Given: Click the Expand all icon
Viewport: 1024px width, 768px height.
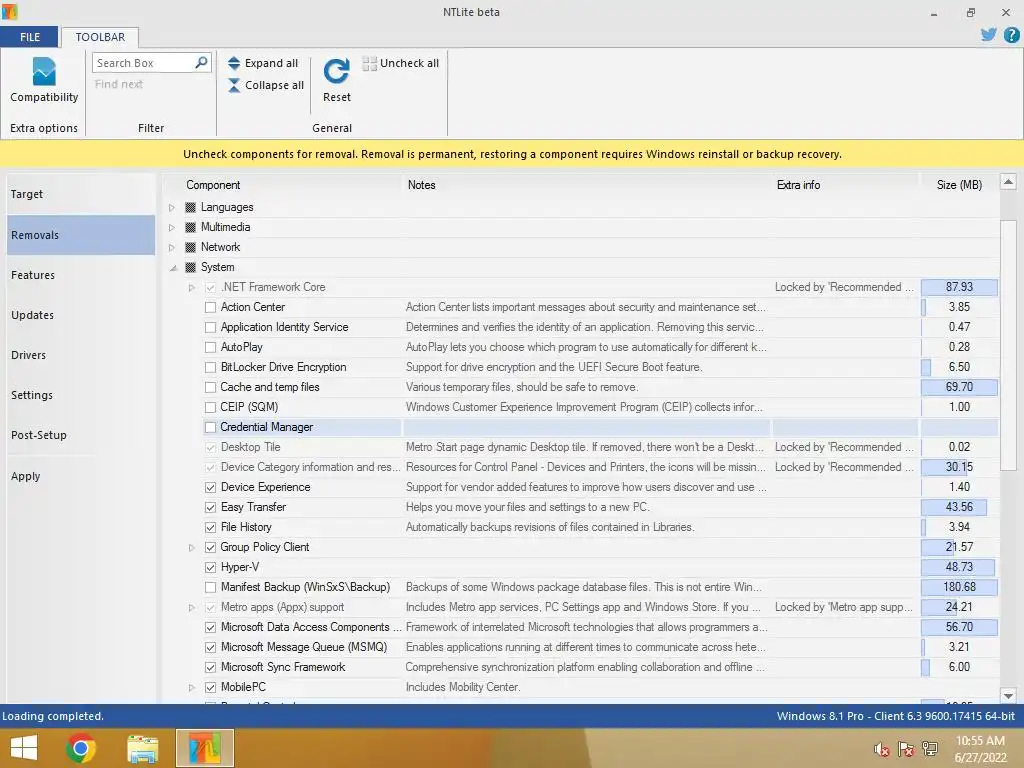Looking at the screenshot, I should 234,63.
